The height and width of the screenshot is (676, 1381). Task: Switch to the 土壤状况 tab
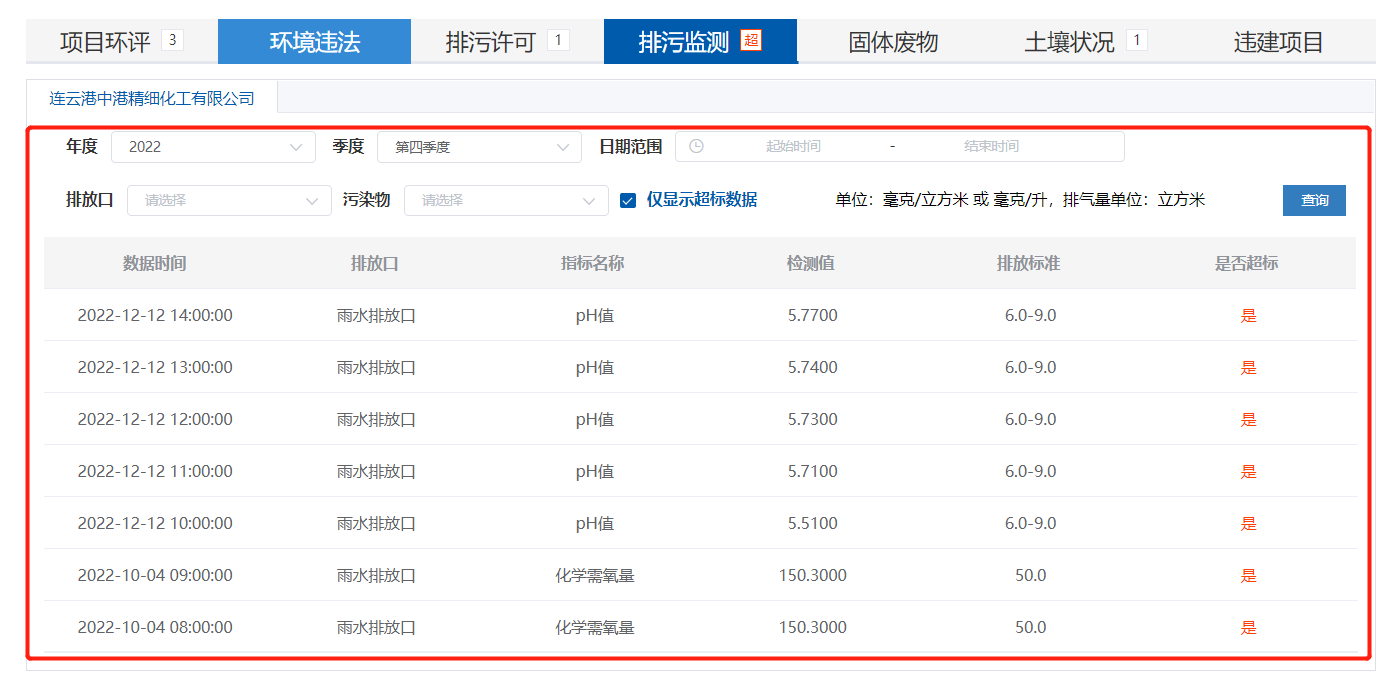click(1086, 42)
